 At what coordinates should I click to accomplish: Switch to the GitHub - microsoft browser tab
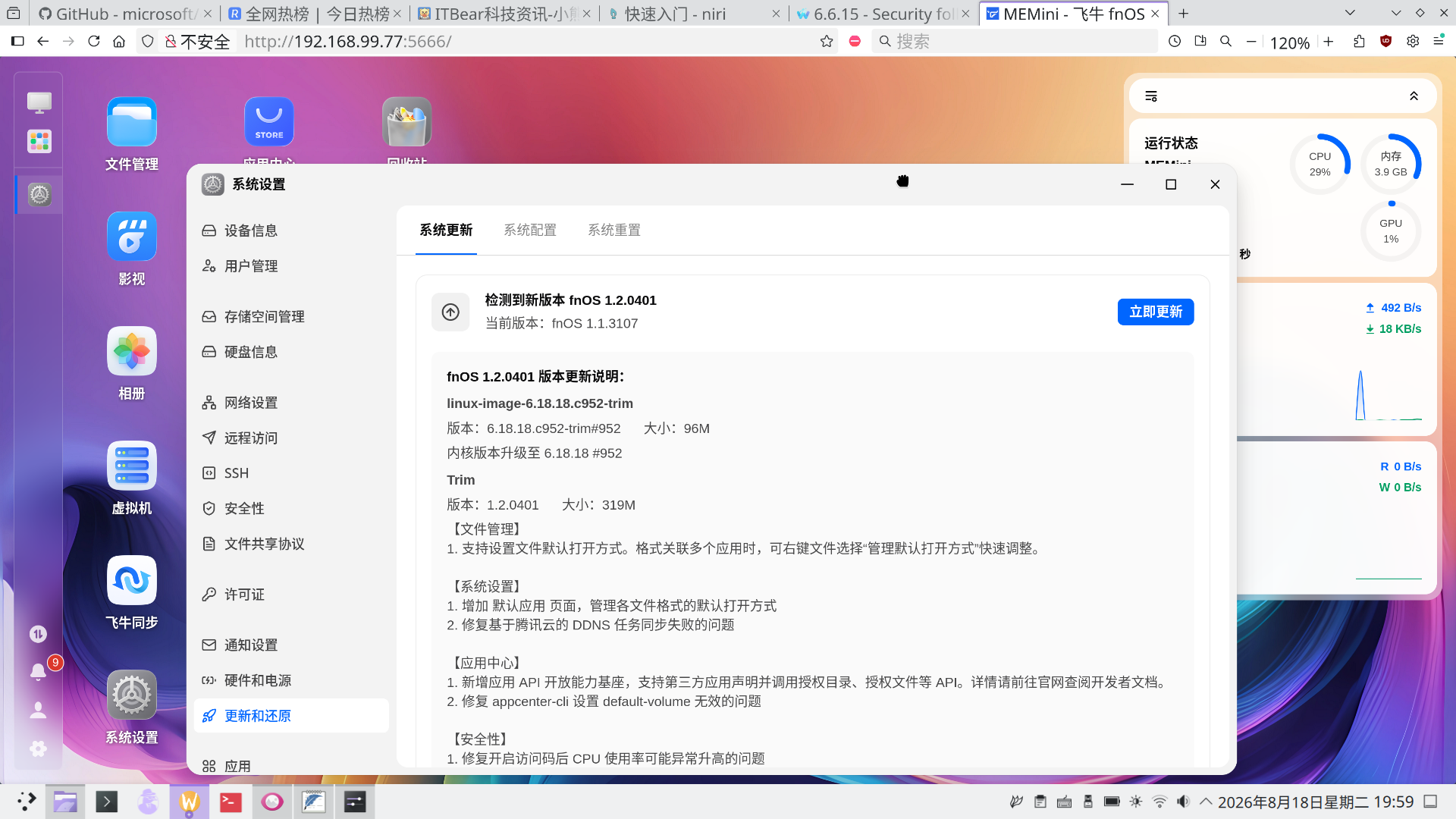click(125, 14)
